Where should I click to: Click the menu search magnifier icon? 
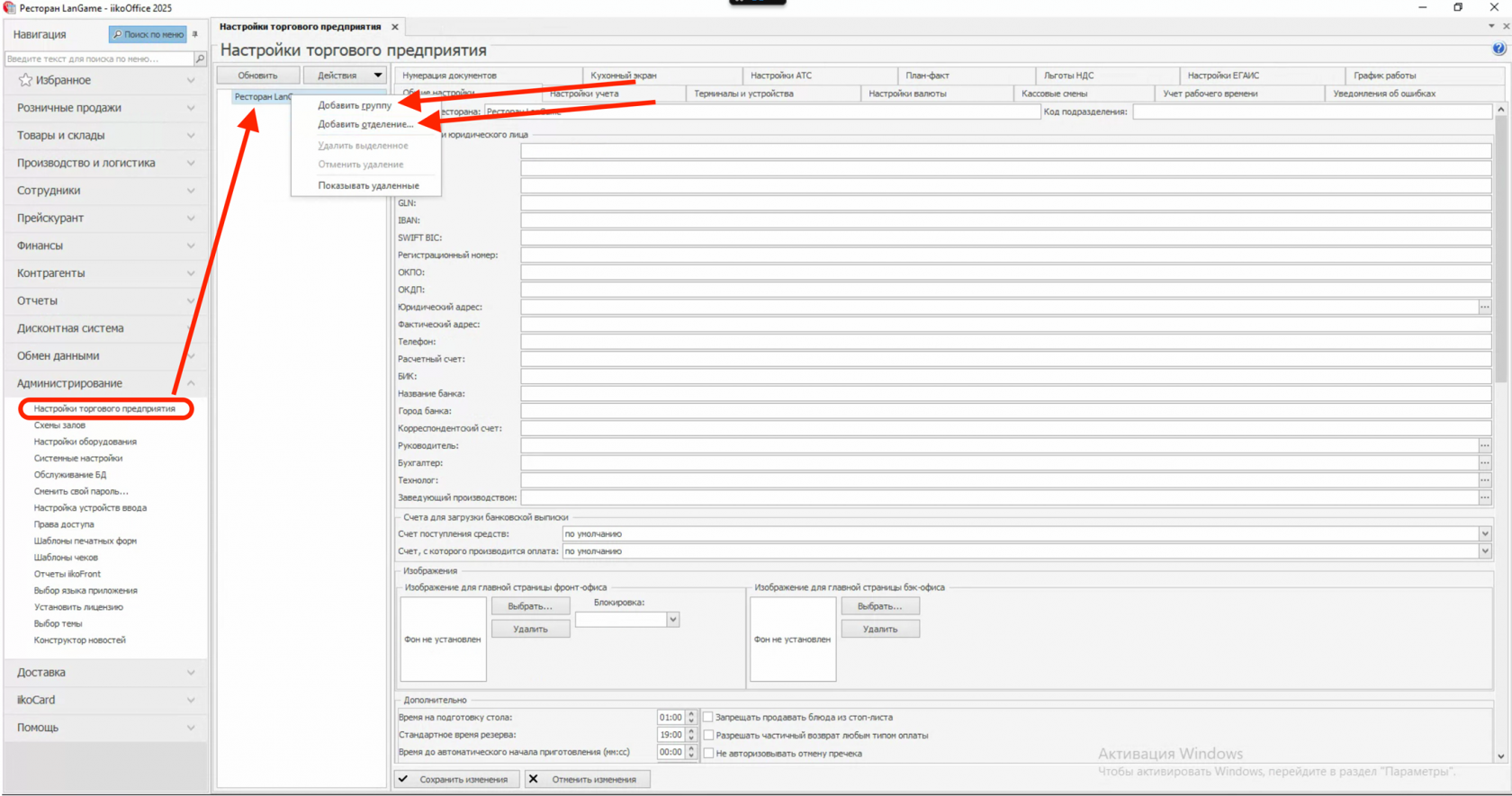(x=200, y=58)
